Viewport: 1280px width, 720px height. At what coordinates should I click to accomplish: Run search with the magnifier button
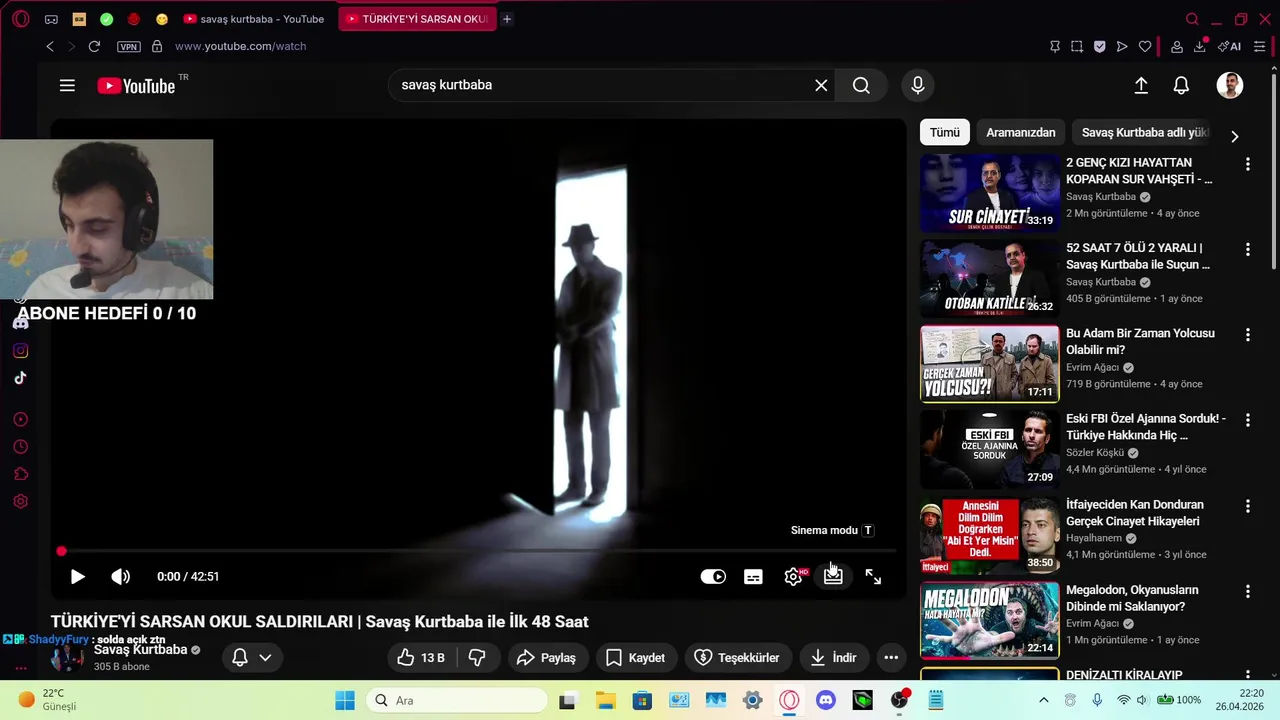[861, 85]
